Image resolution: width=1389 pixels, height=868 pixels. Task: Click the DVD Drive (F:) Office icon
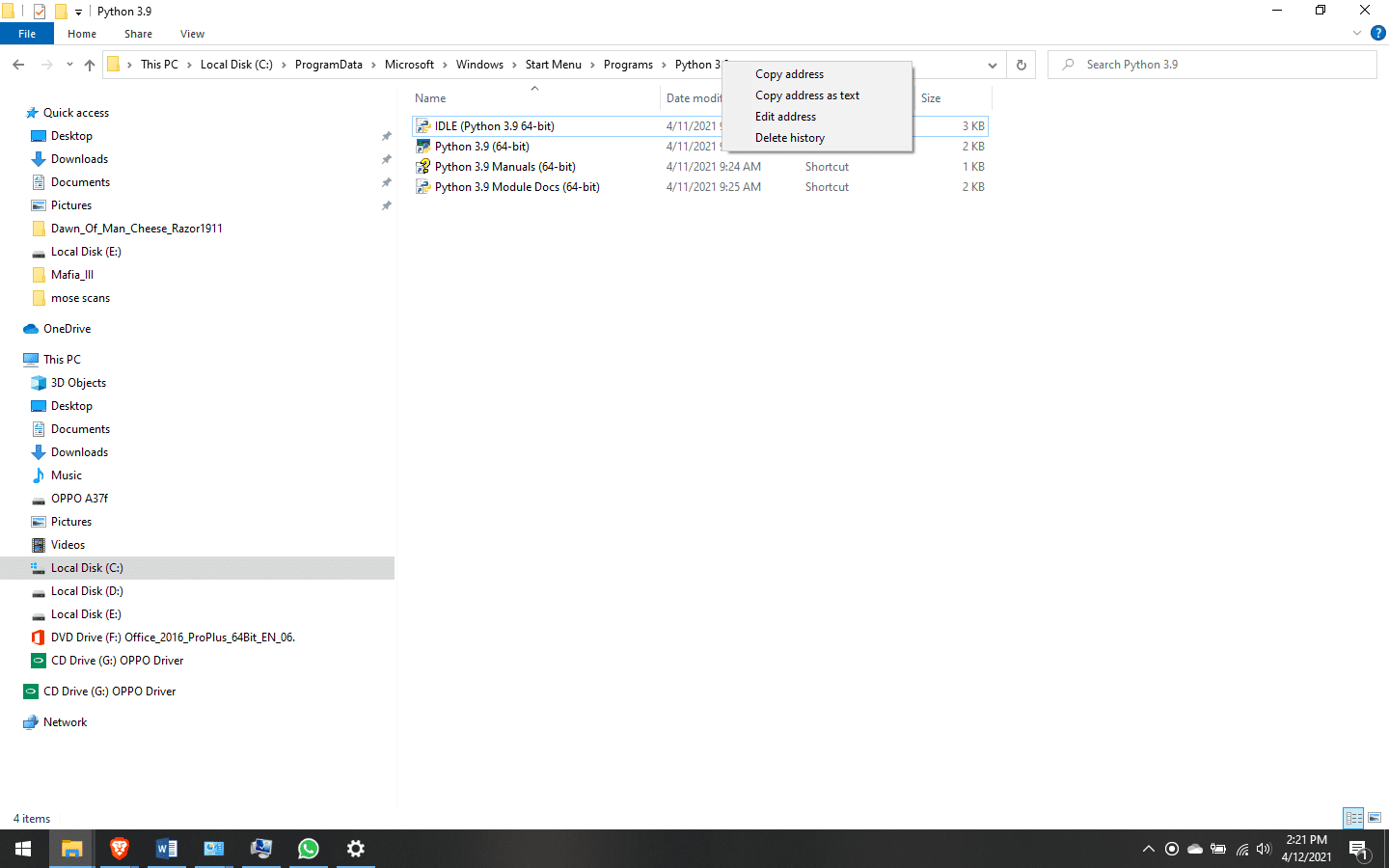(x=39, y=637)
